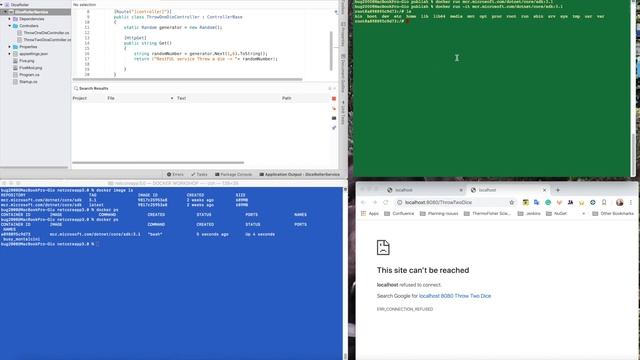
Task: Expand the Dependencies node
Action: [x=10, y=19]
